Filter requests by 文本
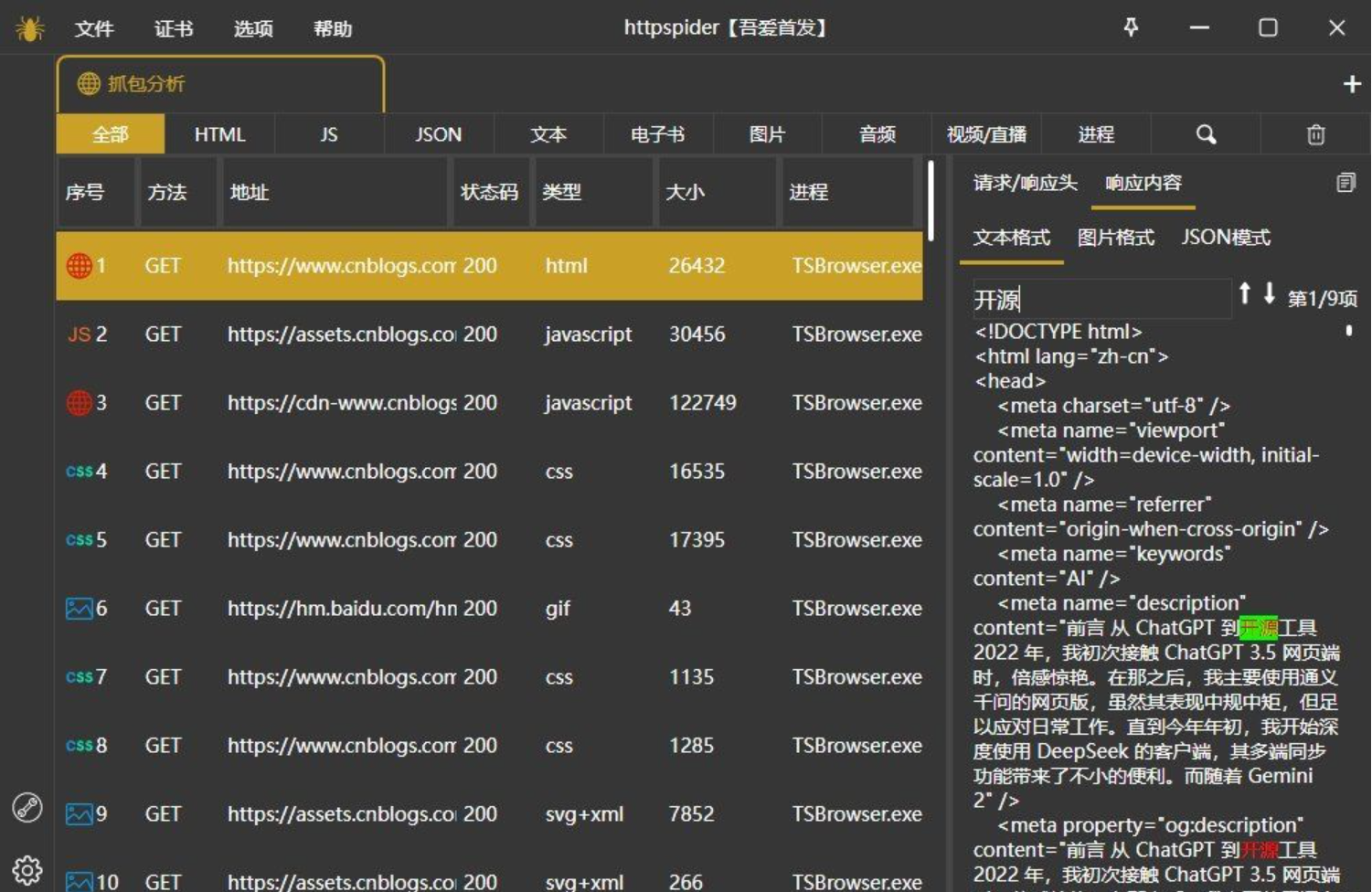This screenshot has height=892, width=1372. [548, 134]
